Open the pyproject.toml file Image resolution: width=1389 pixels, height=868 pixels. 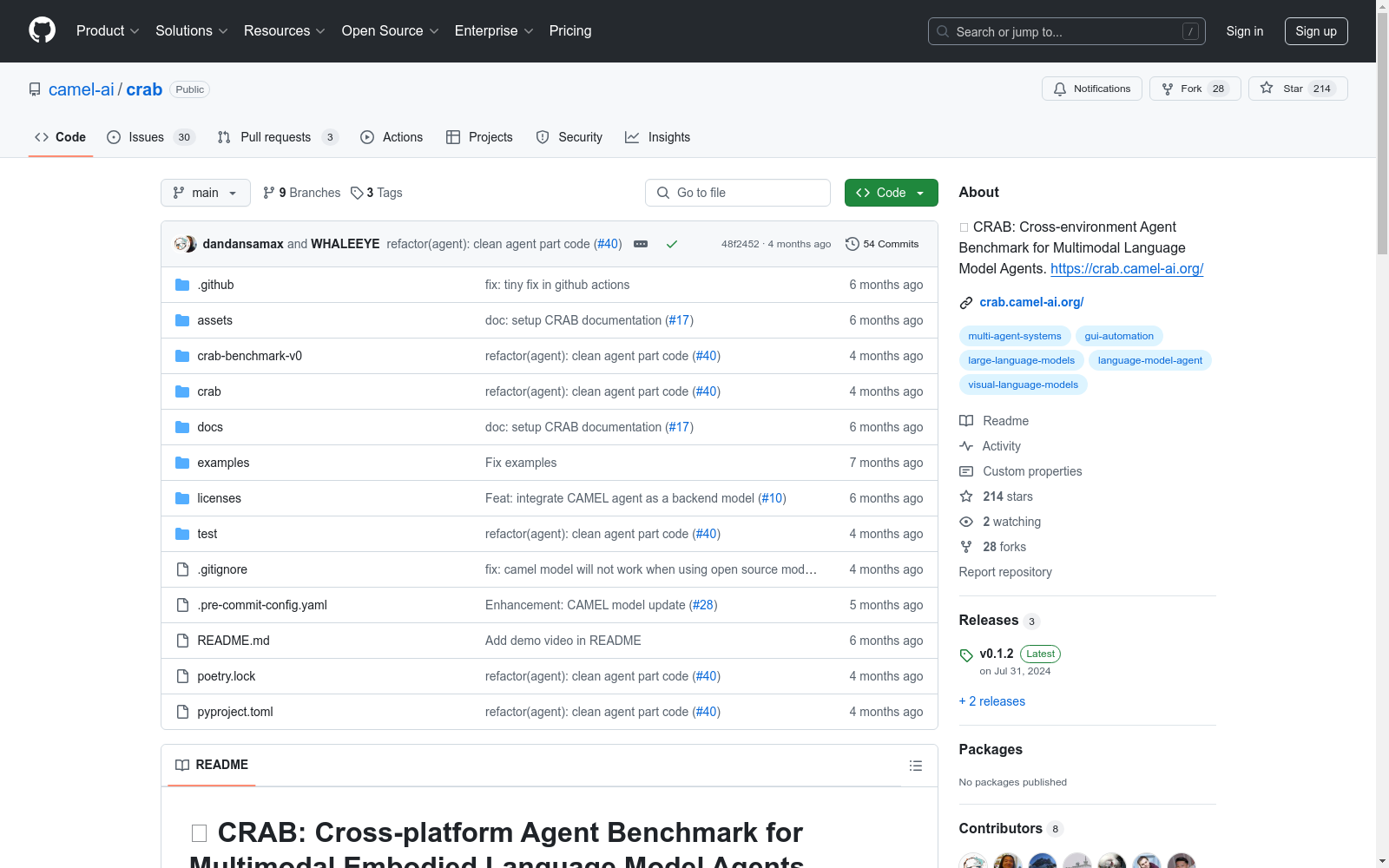tap(235, 712)
